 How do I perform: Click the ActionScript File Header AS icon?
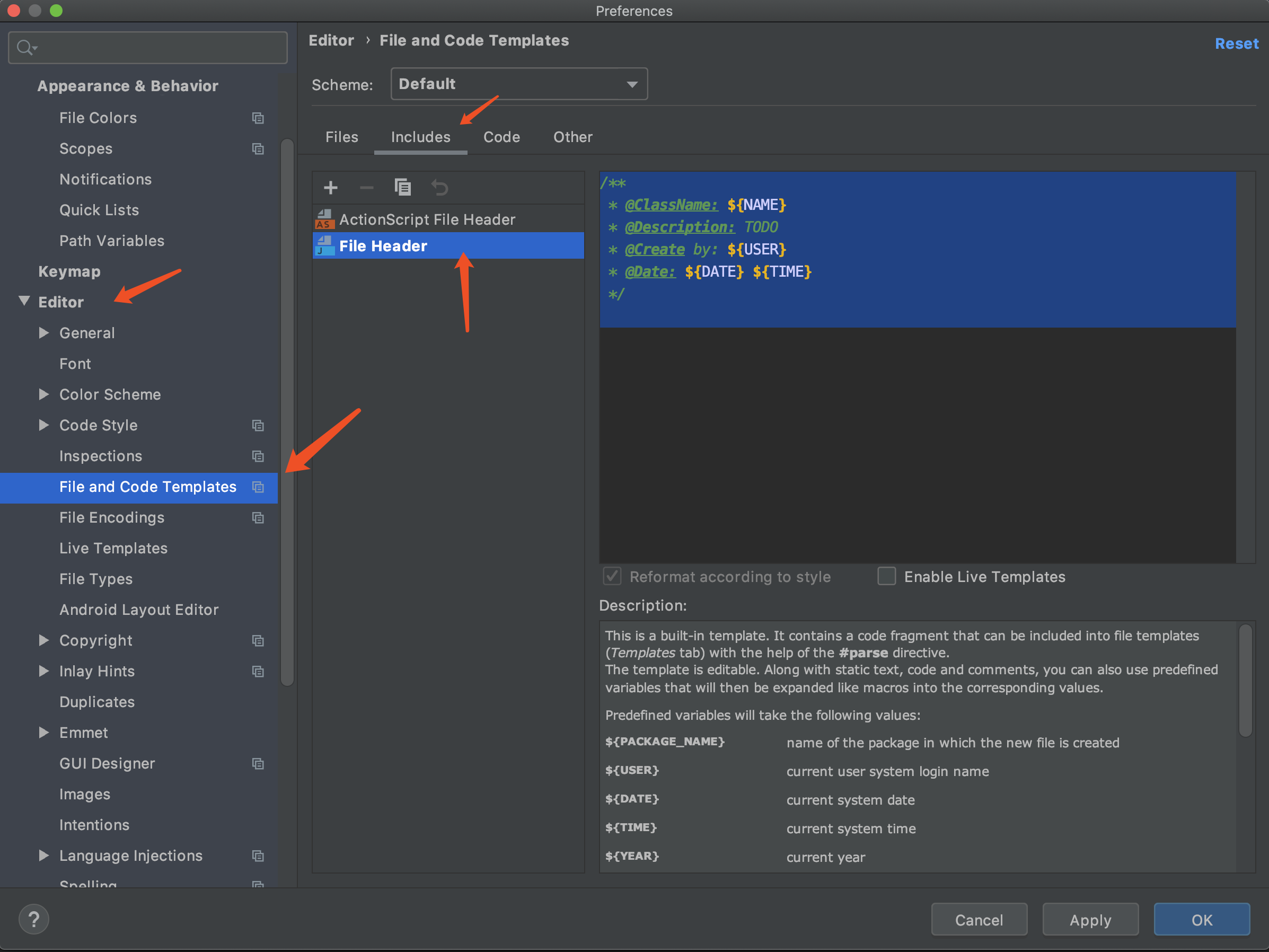[325, 219]
